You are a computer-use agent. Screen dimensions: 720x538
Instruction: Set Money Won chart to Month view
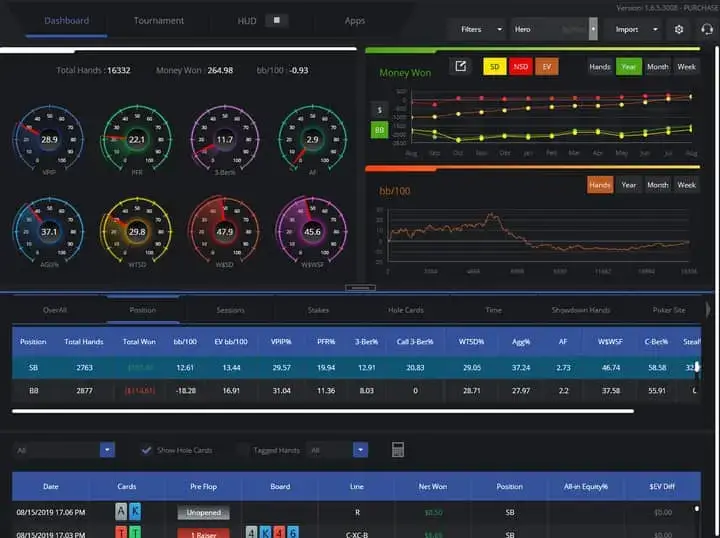coord(658,67)
